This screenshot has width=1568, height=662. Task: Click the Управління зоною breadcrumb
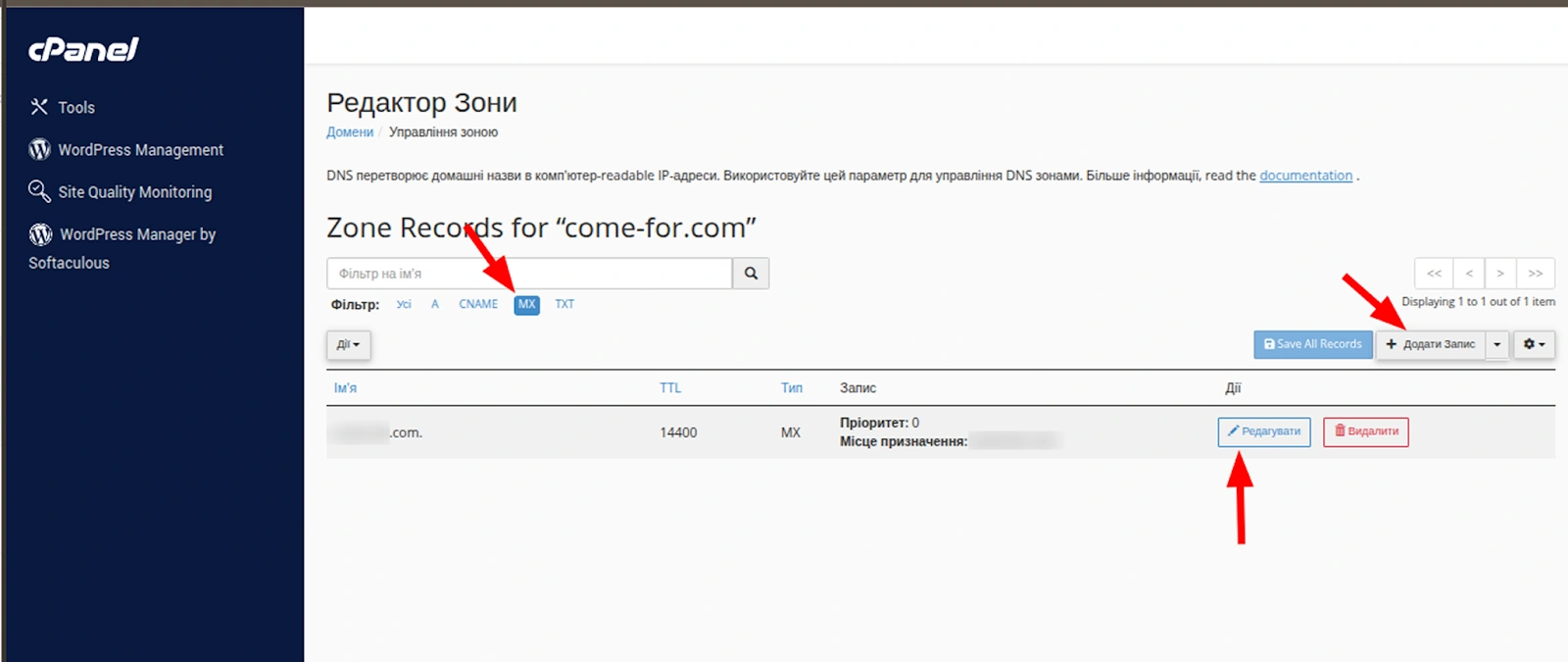click(443, 132)
